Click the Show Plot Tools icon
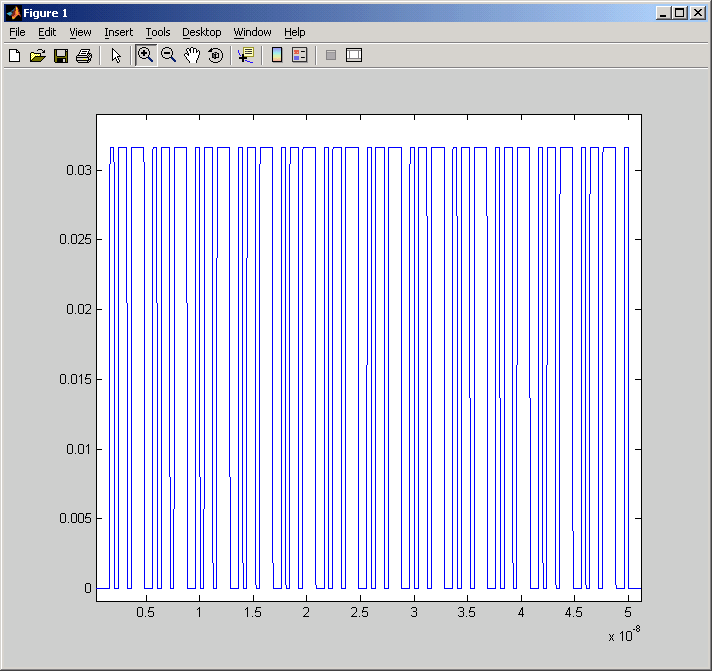This screenshot has width=712, height=671. pyautogui.click(x=354, y=55)
